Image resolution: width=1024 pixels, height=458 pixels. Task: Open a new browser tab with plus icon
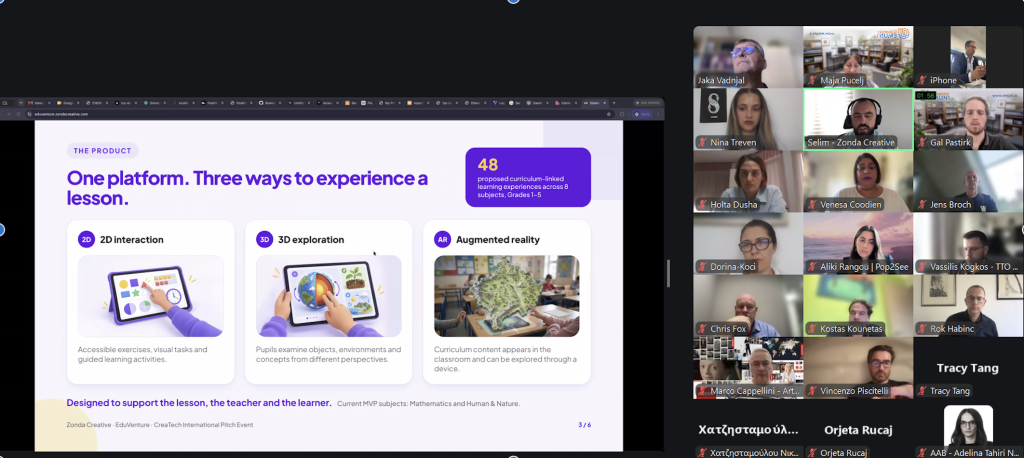[613, 103]
